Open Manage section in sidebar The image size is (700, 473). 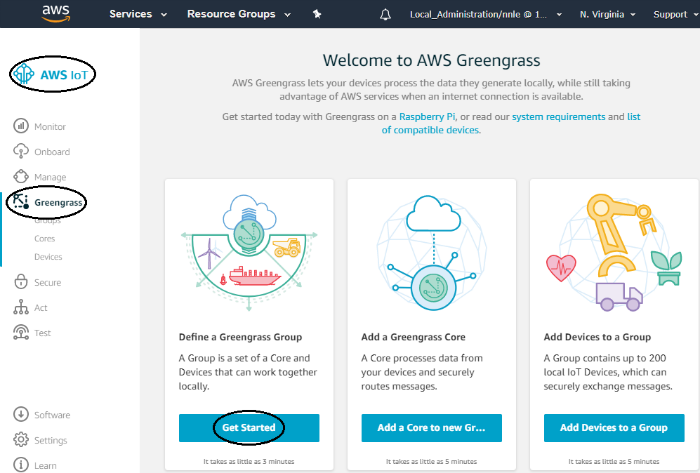[50, 177]
